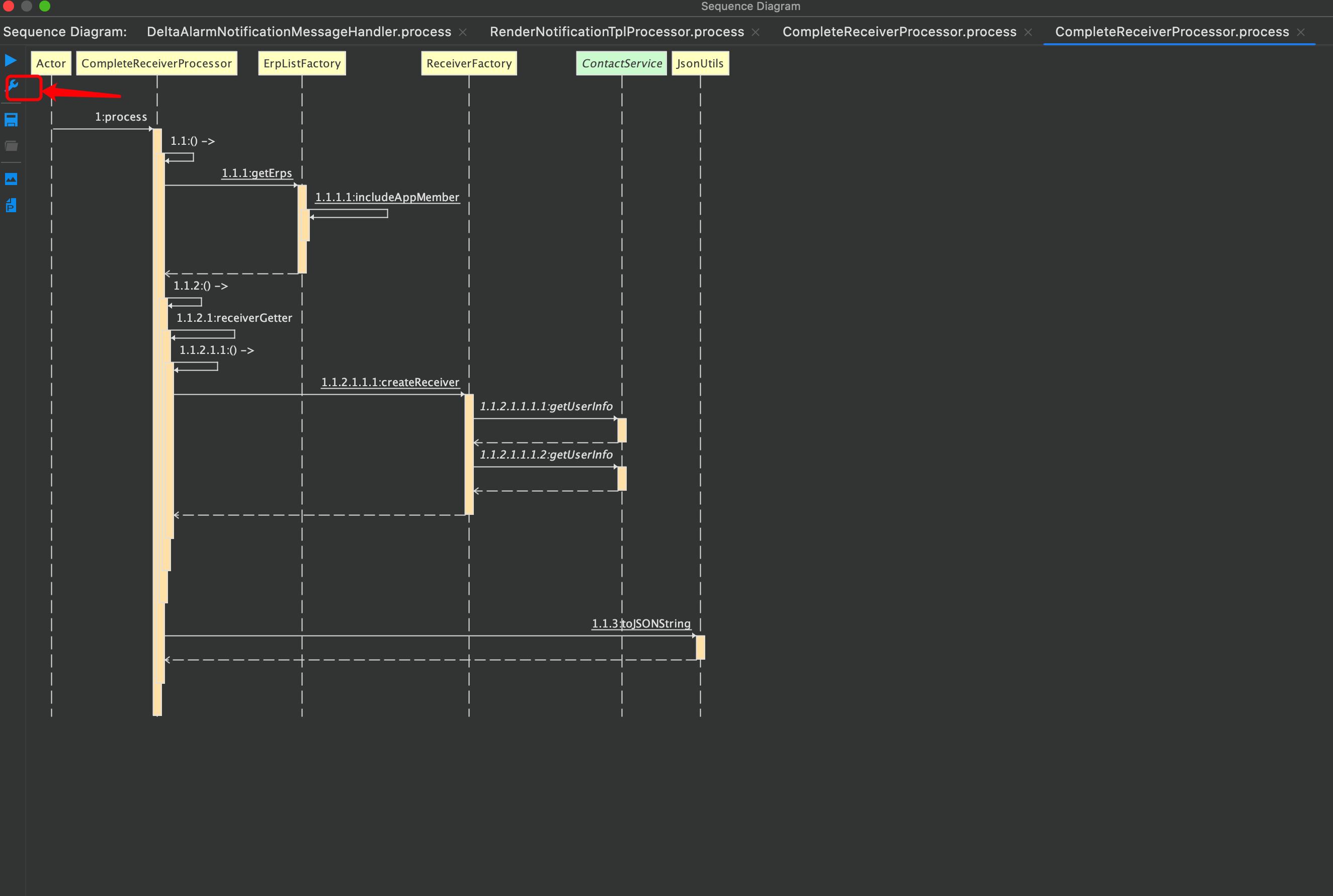Click the 1.1.2.1:receiverGetter call label
This screenshot has height=896, width=1333.
234,318
